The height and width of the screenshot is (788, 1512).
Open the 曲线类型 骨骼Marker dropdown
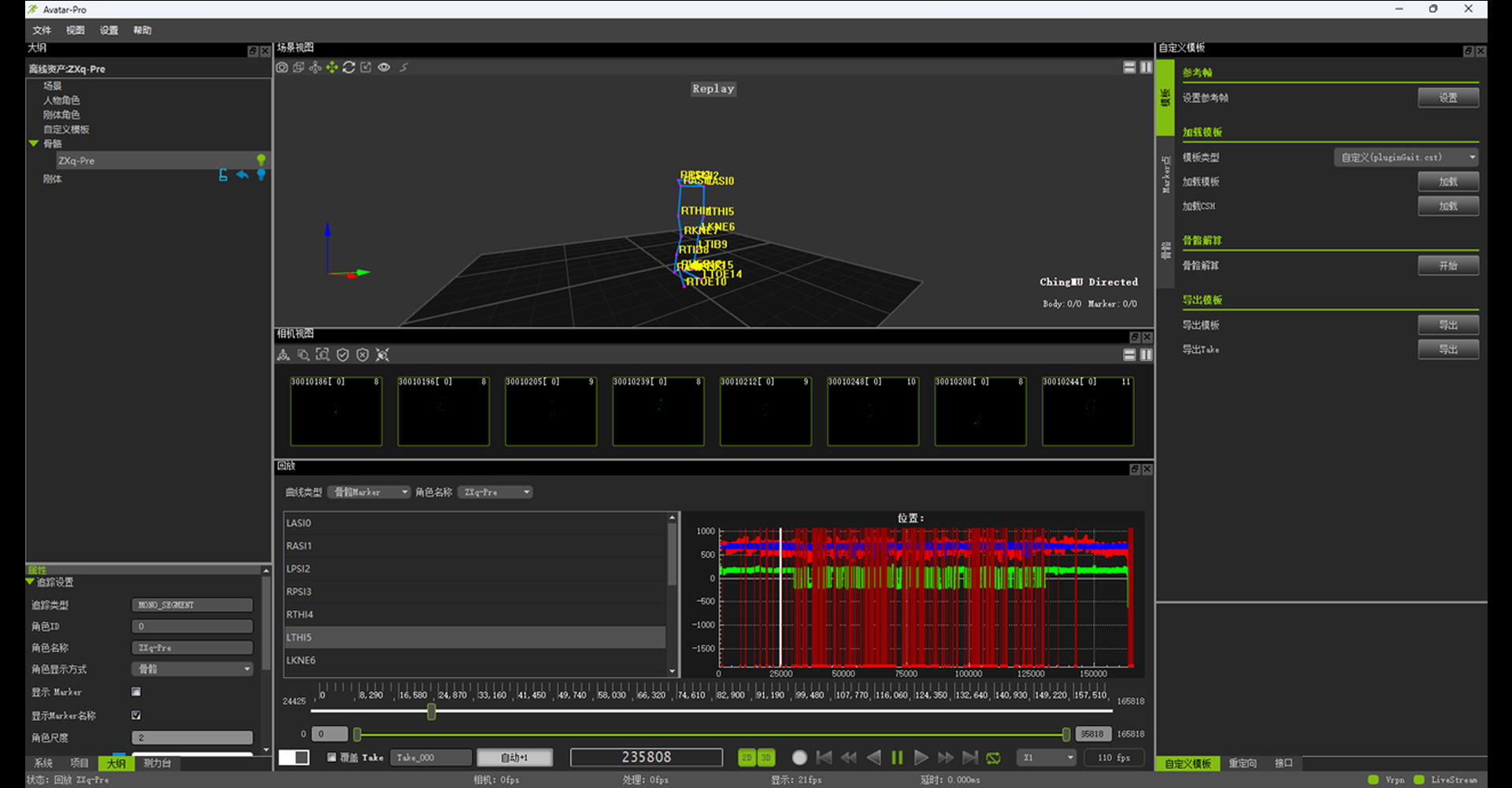click(369, 492)
